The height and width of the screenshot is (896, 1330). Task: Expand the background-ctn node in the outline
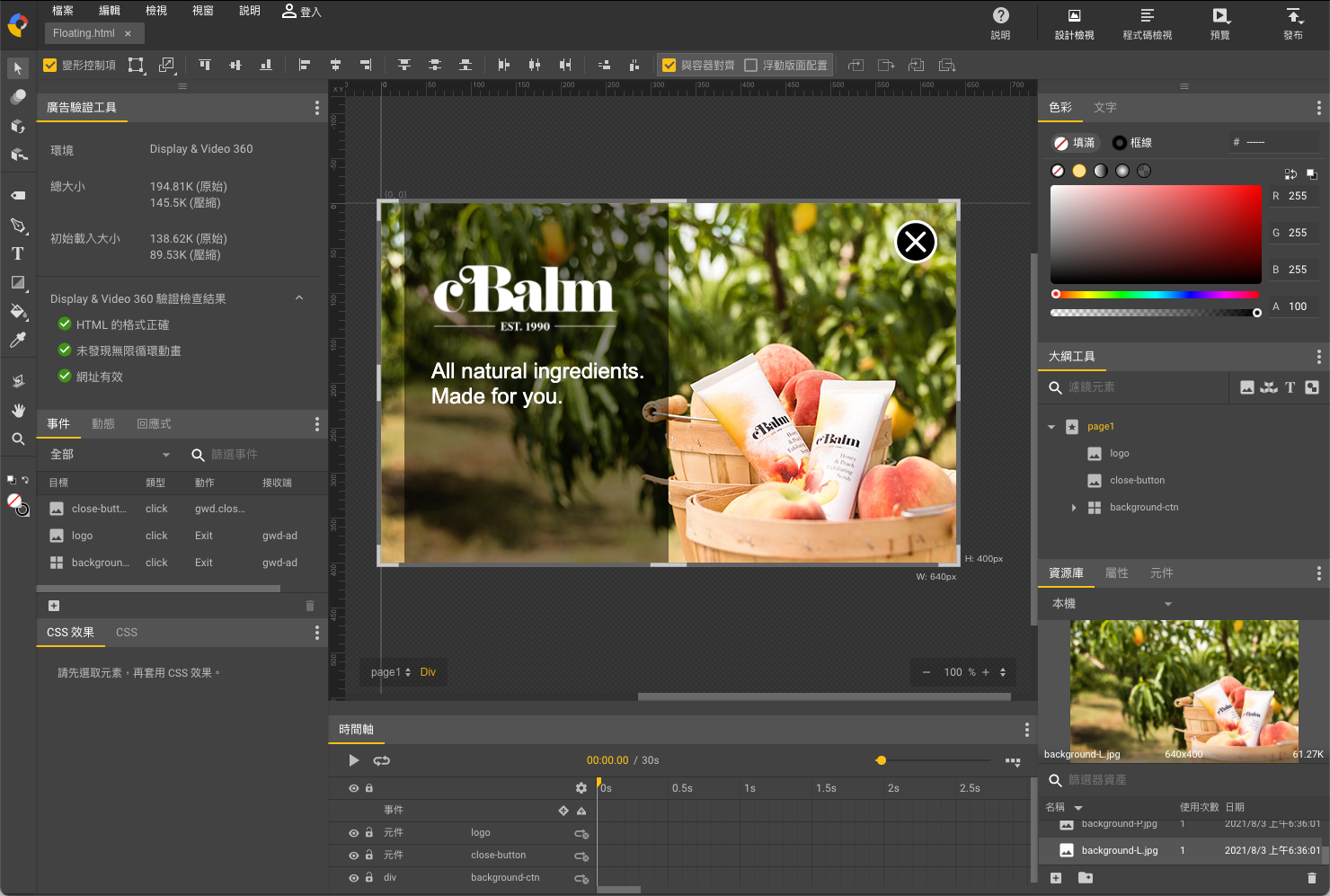[x=1074, y=507]
